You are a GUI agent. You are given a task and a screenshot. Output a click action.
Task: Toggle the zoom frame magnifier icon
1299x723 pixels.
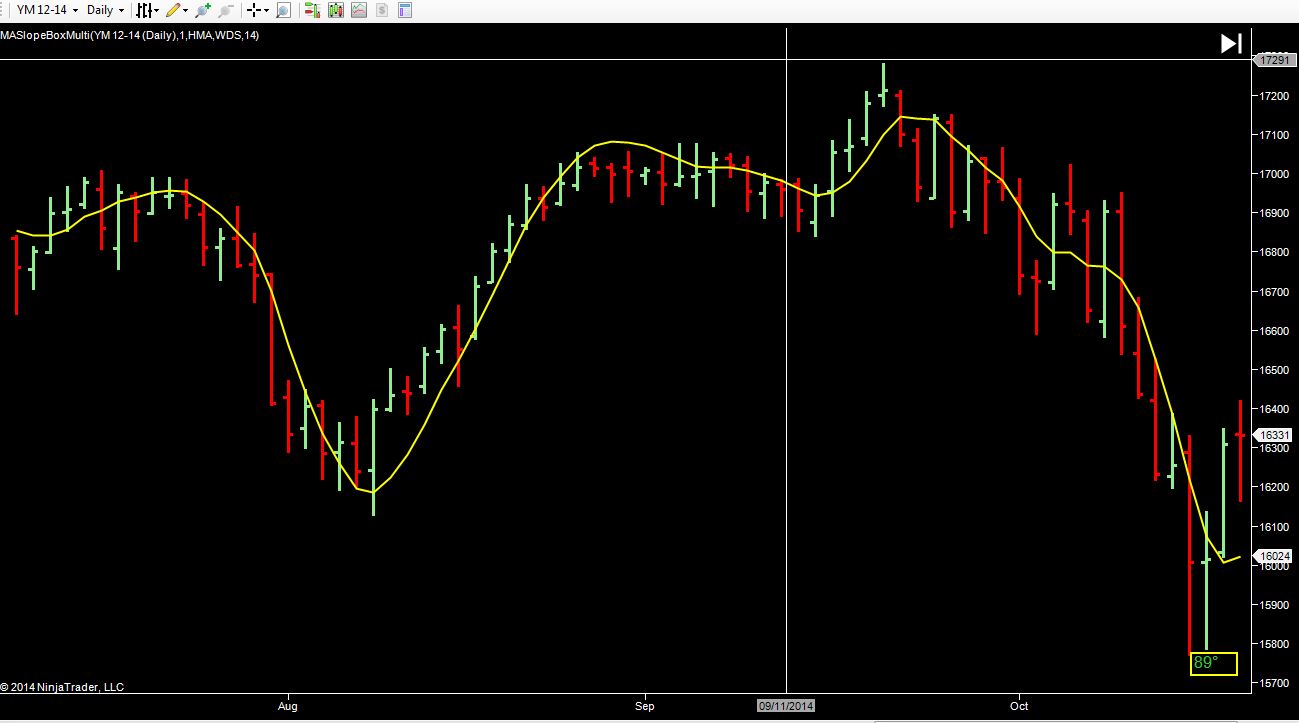283,10
